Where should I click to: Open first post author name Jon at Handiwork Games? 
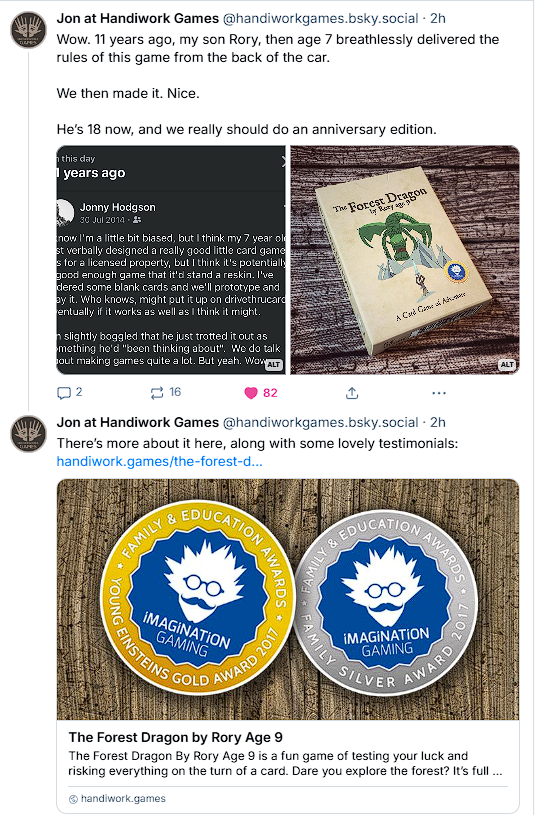[x=138, y=19]
